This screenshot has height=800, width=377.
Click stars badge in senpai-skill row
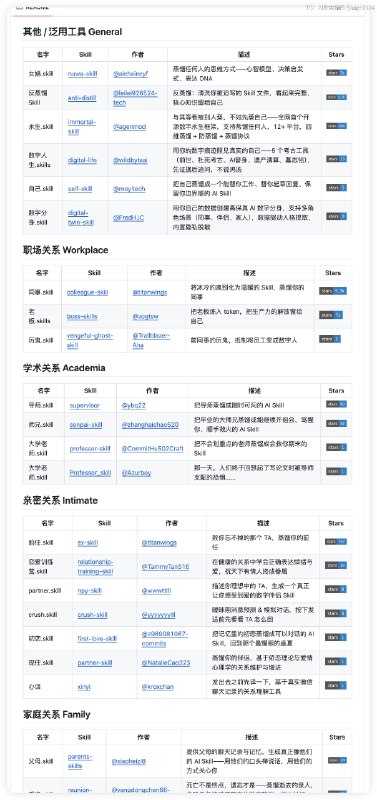337,423
